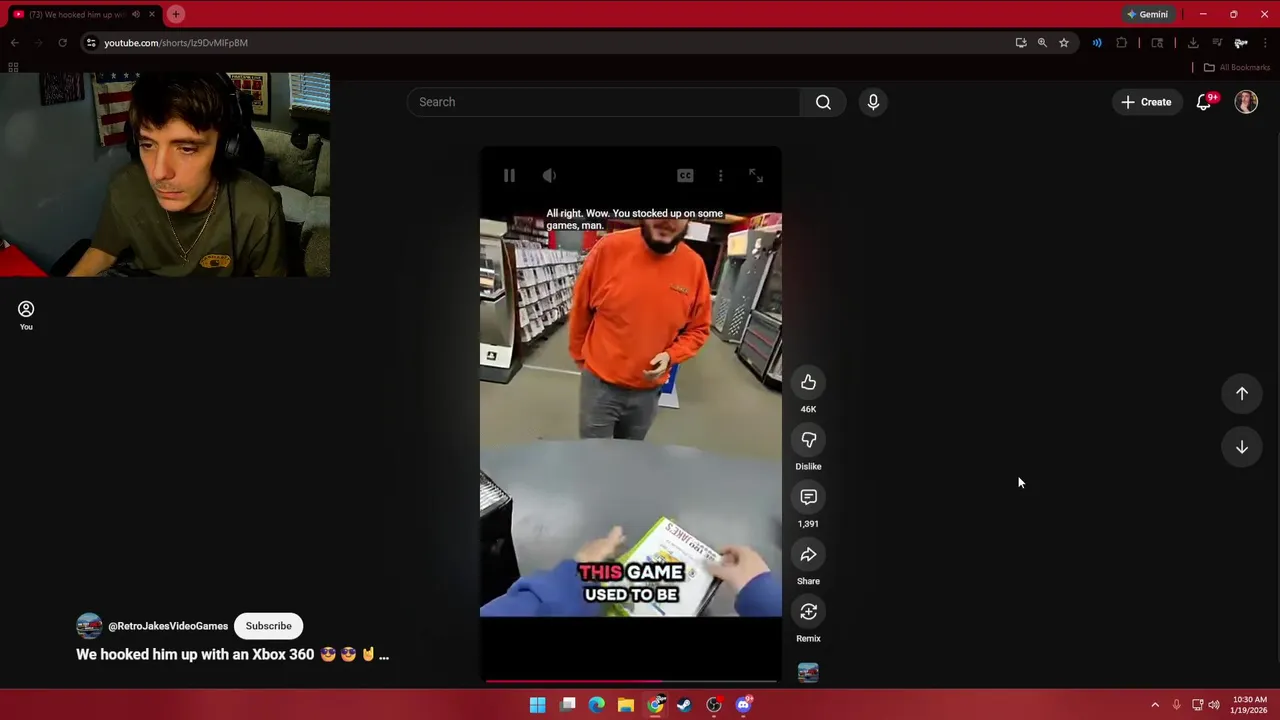This screenshot has width=1280, height=720.
Task: Select the YouTube browser tab
Action: [83, 14]
